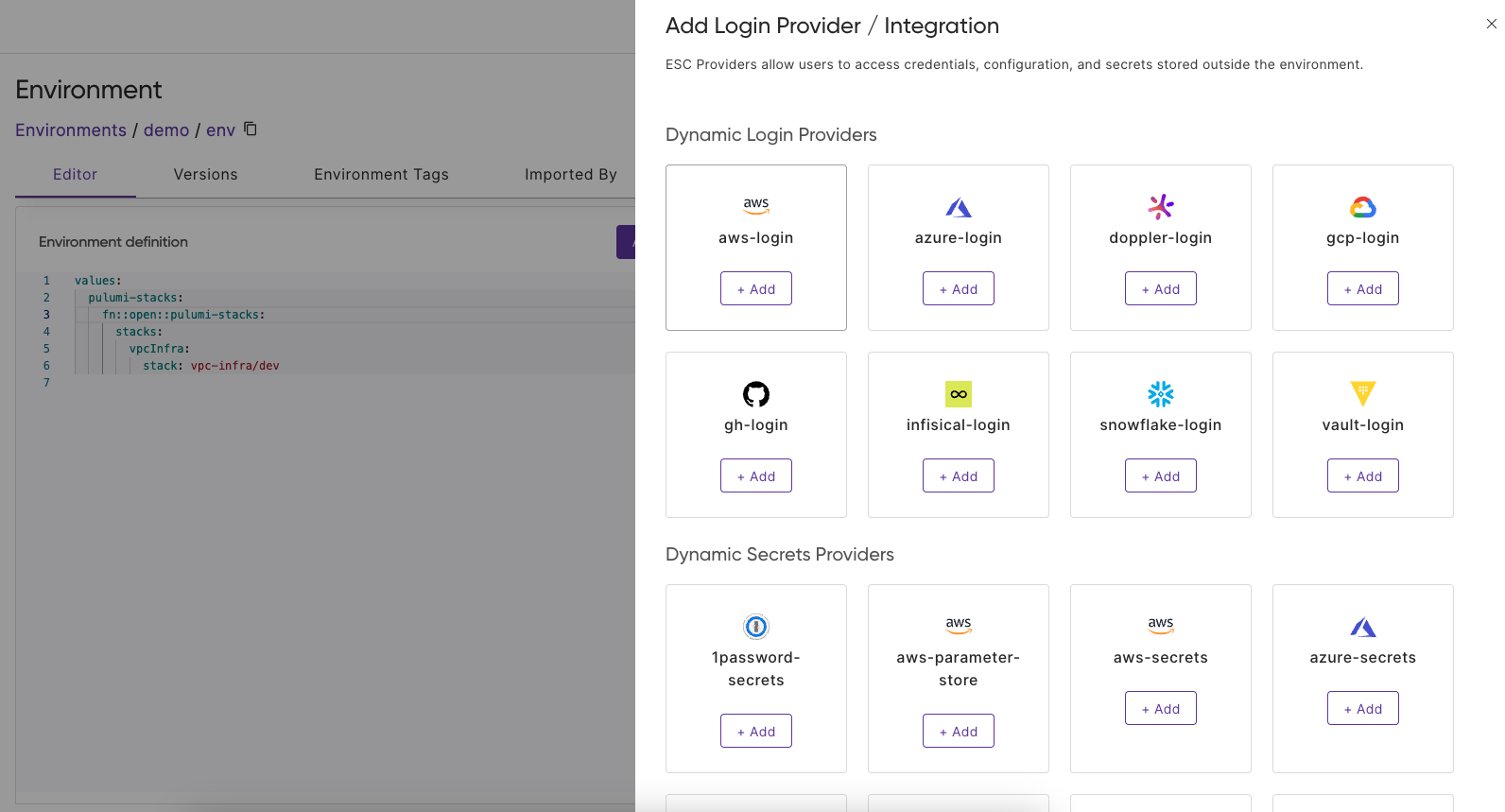The height and width of the screenshot is (812, 1505).
Task: Add the snowflake-login provider
Action: (x=1161, y=475)
